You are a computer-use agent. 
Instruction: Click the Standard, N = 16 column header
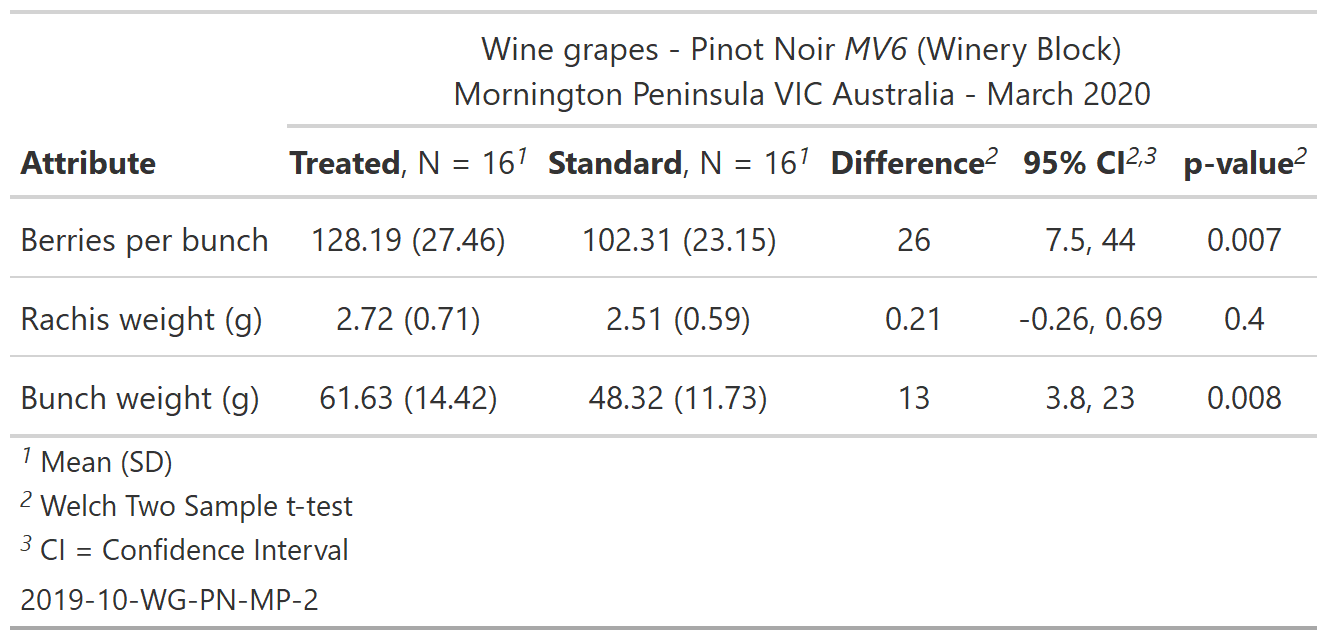pyautogui.click(x=678, y=163)
